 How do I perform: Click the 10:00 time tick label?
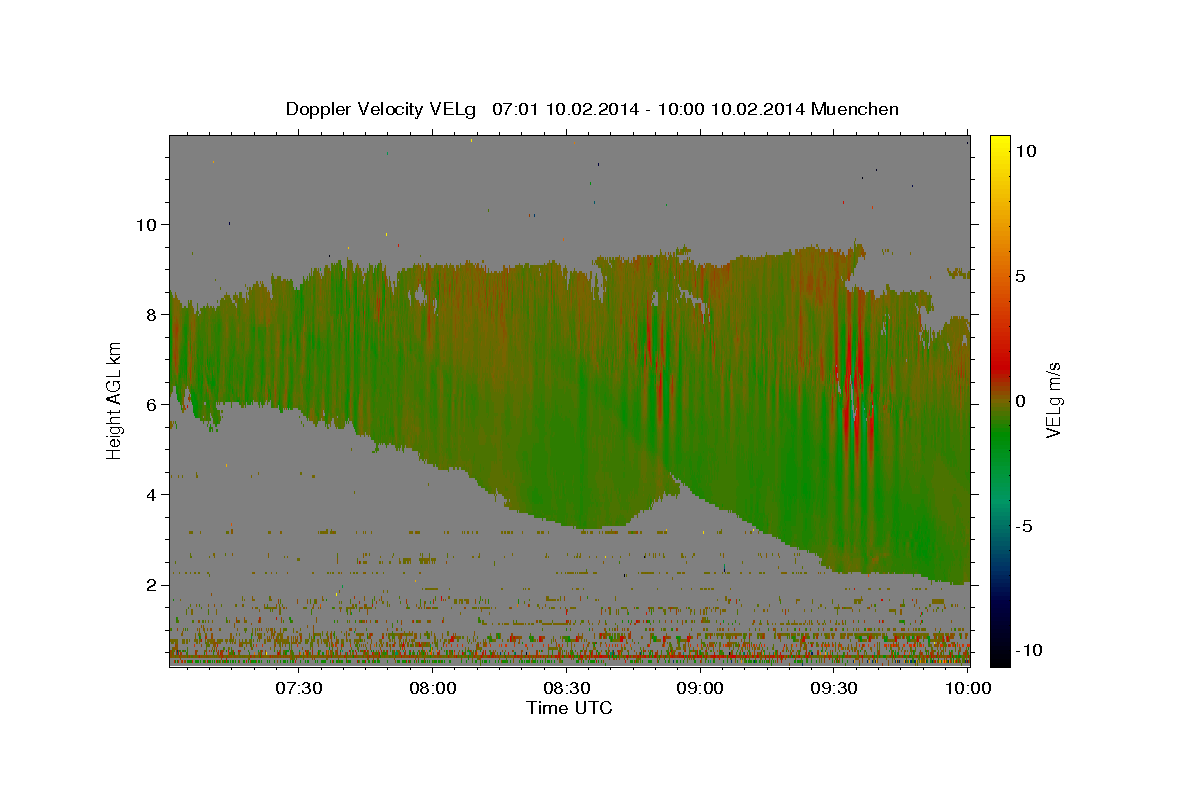(967, 688)
